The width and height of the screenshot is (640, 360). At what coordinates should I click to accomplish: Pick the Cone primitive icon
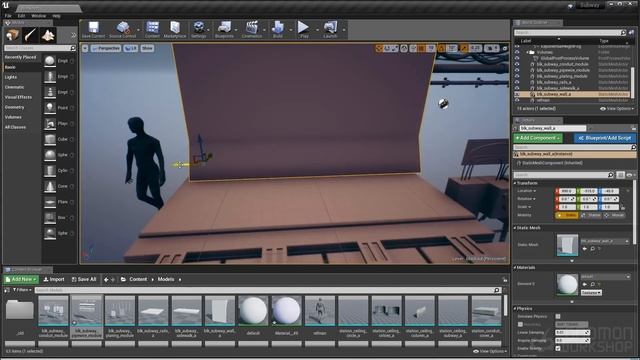point(50,186)
